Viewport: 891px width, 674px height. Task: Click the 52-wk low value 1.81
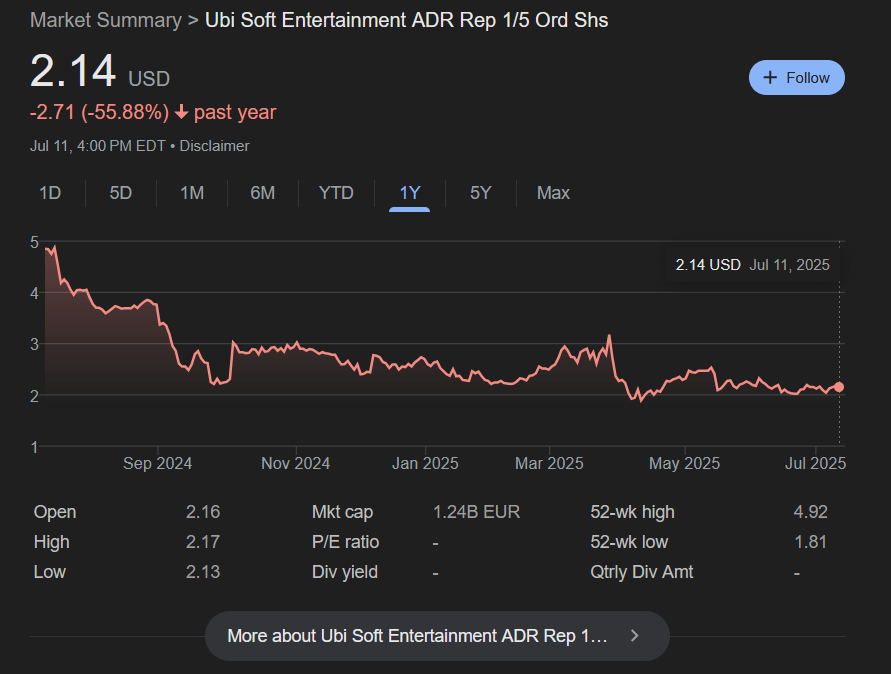pos(810,542)
